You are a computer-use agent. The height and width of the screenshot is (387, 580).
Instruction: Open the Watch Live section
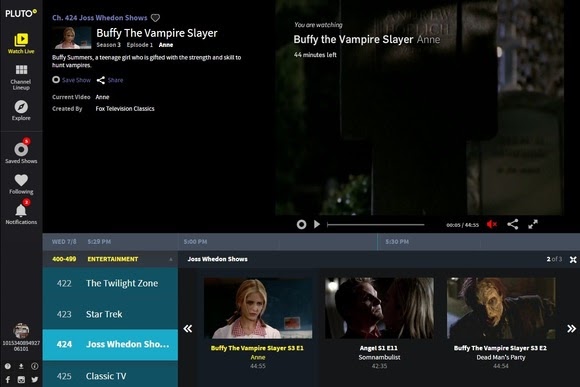tap(21, 44)
